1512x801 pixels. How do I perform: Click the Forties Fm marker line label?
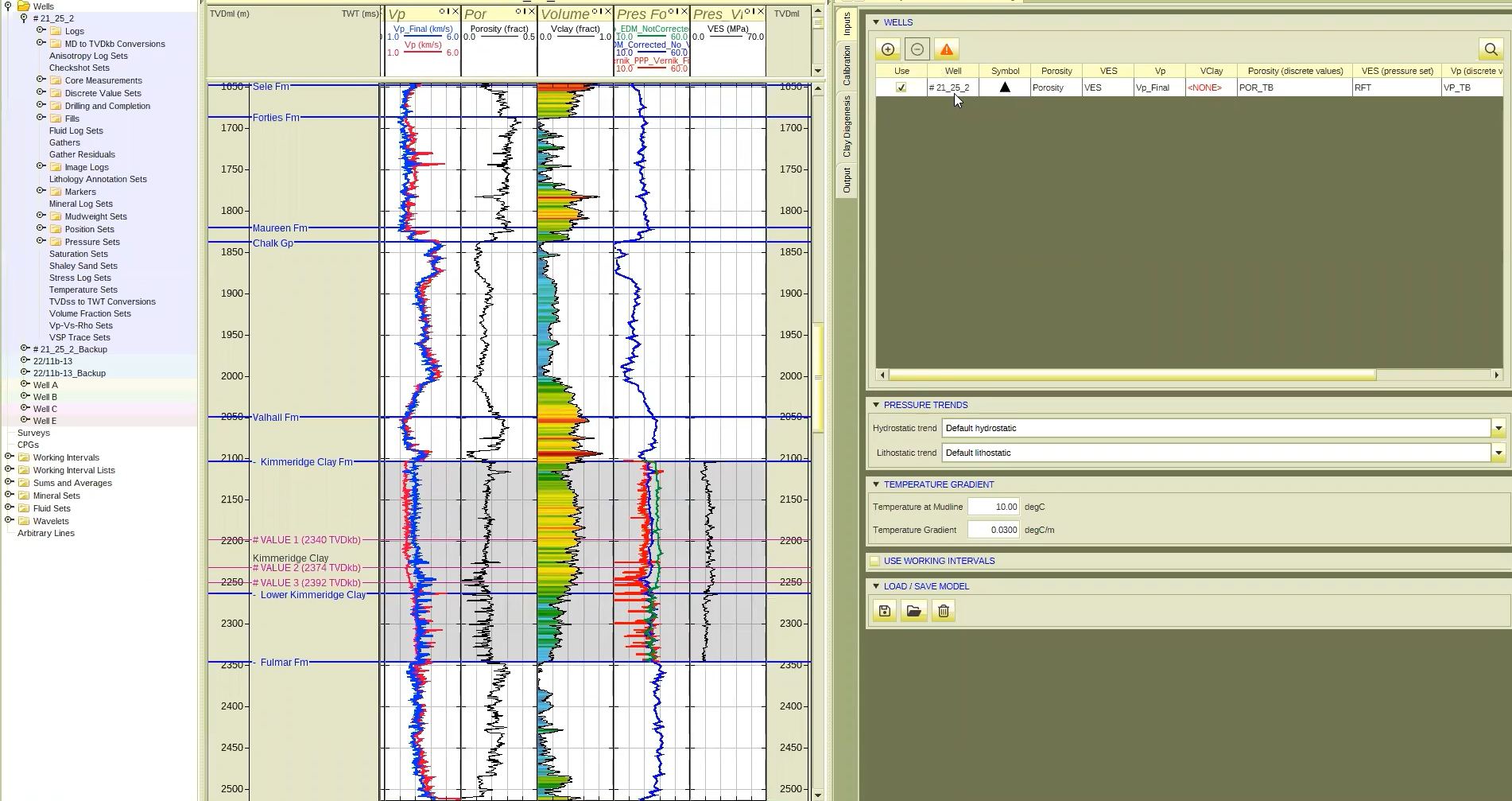coord(276,118)
